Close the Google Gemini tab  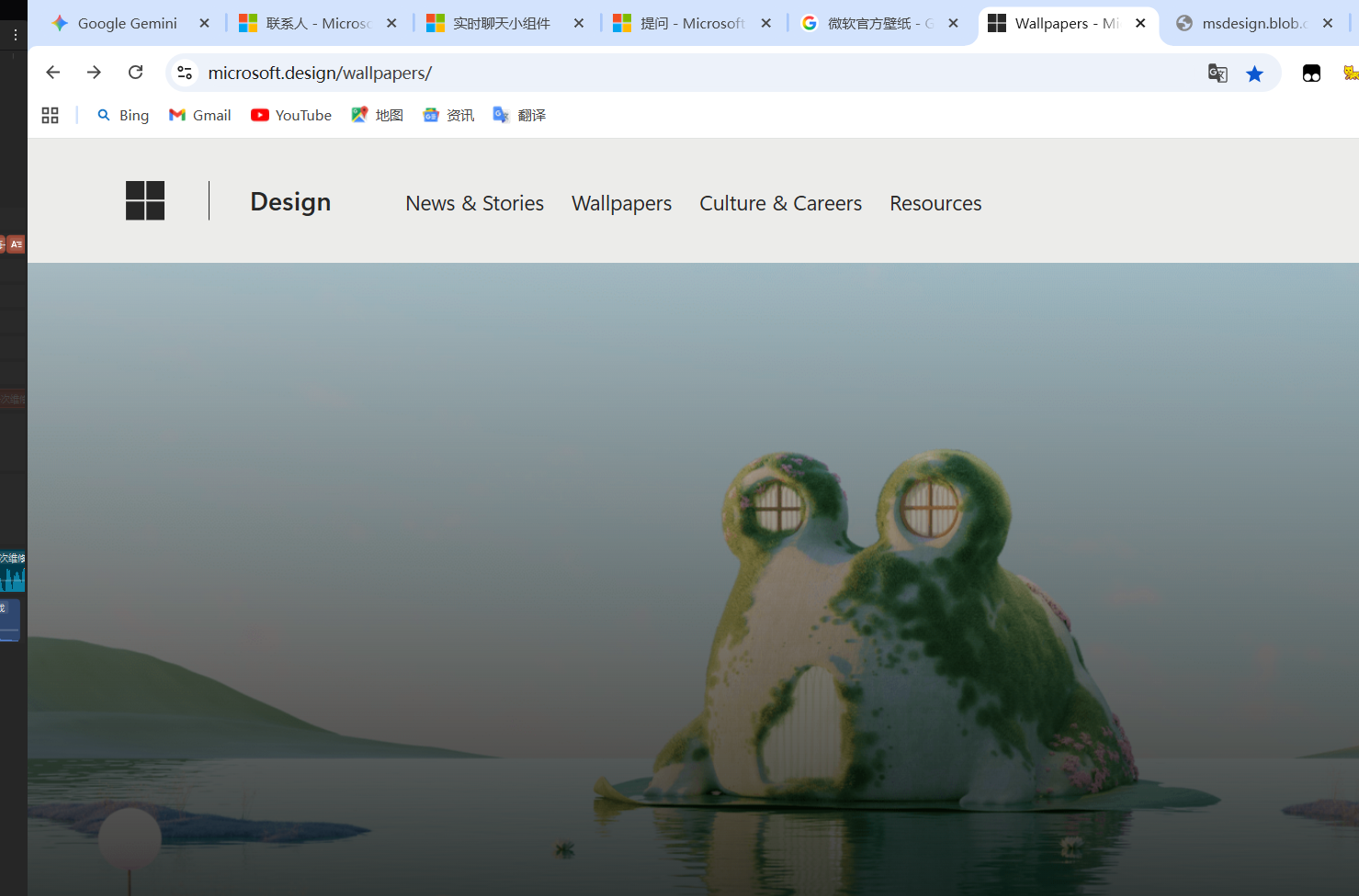(205, 23)
